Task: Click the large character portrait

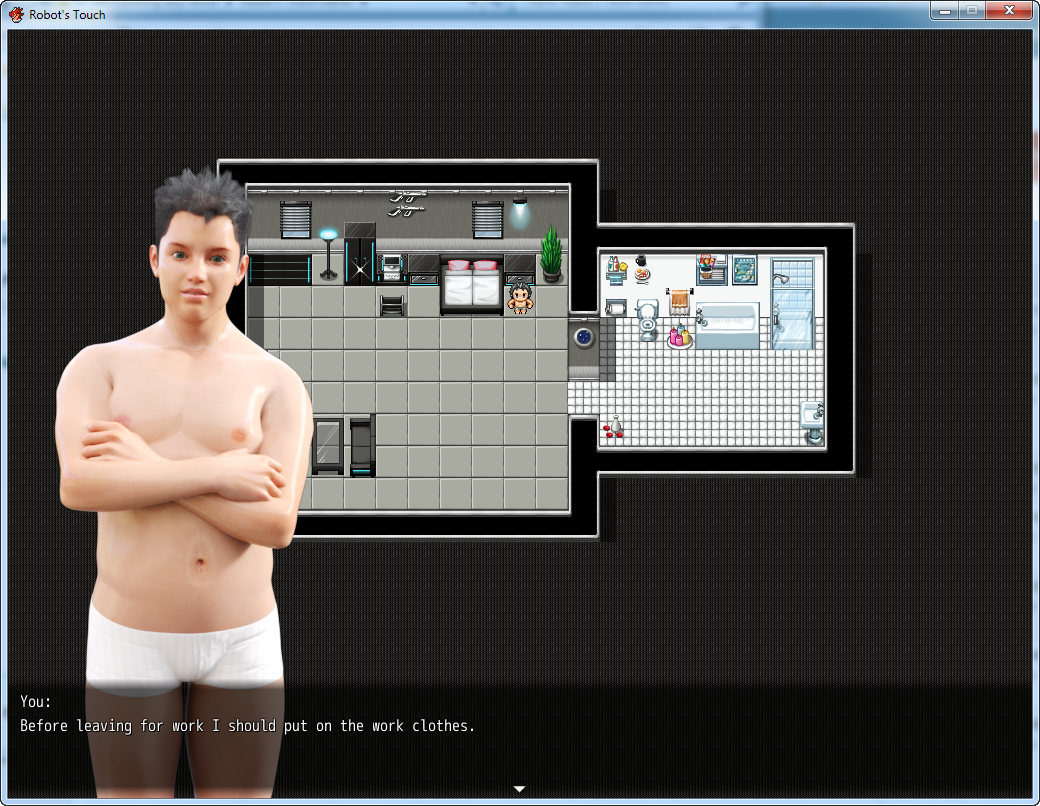Action: click(x=184, y=482)
